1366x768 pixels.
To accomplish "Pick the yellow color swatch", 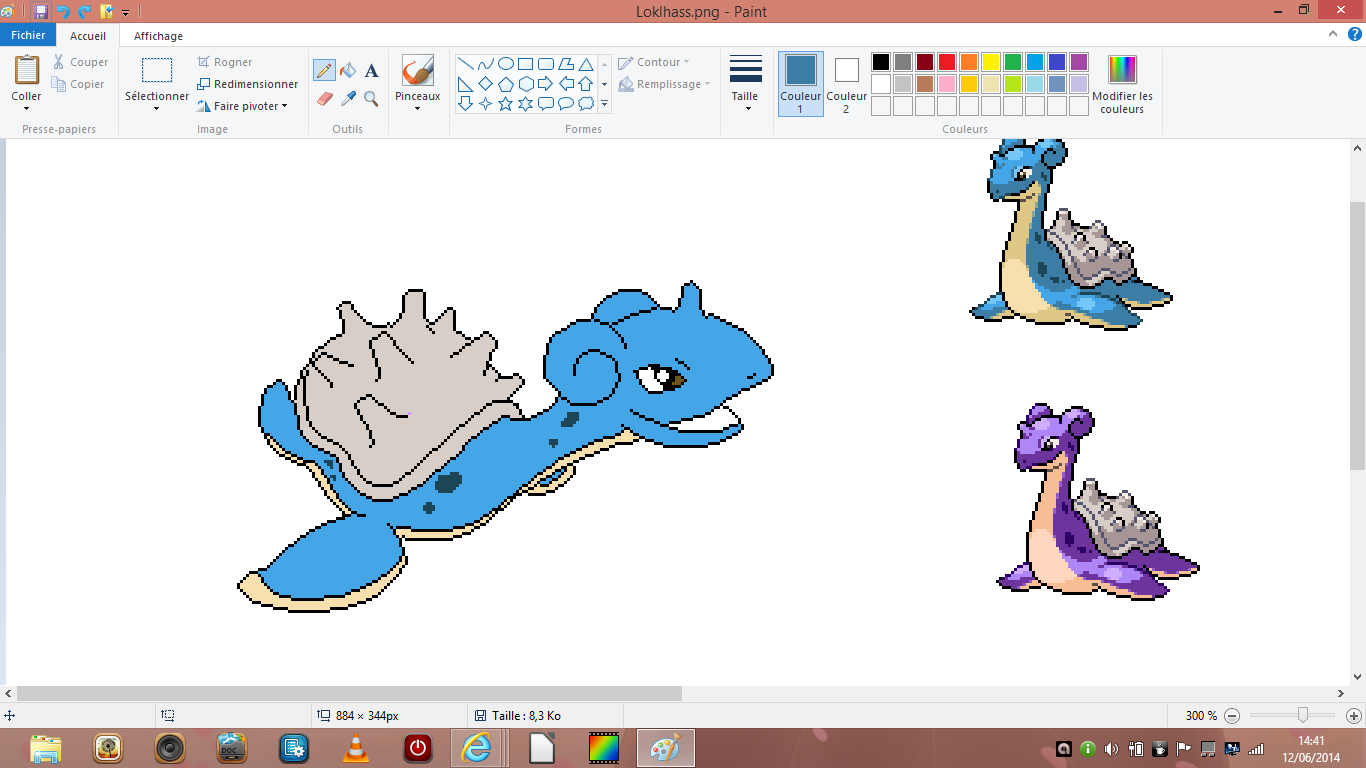I will tap(991, 62).
